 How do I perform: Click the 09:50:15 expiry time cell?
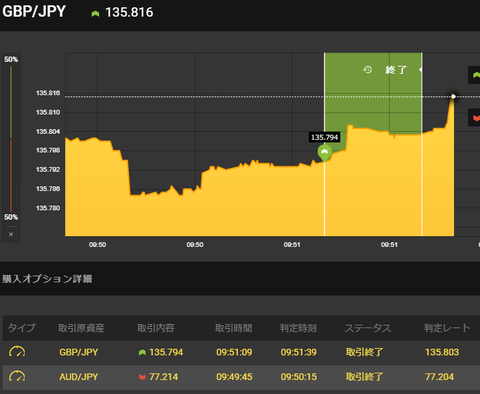tap(298, 377)
